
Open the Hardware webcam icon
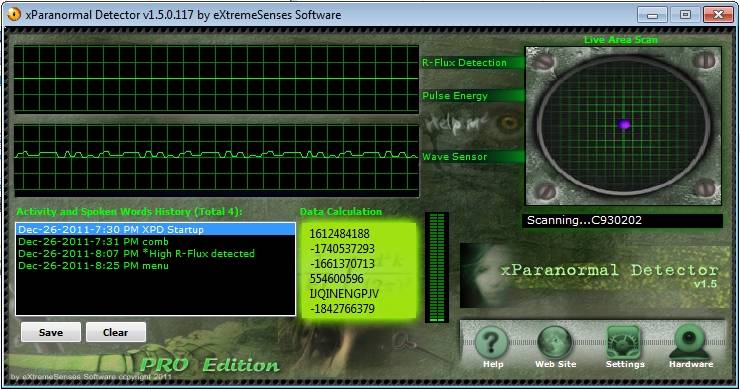click(x=690, y=342)
